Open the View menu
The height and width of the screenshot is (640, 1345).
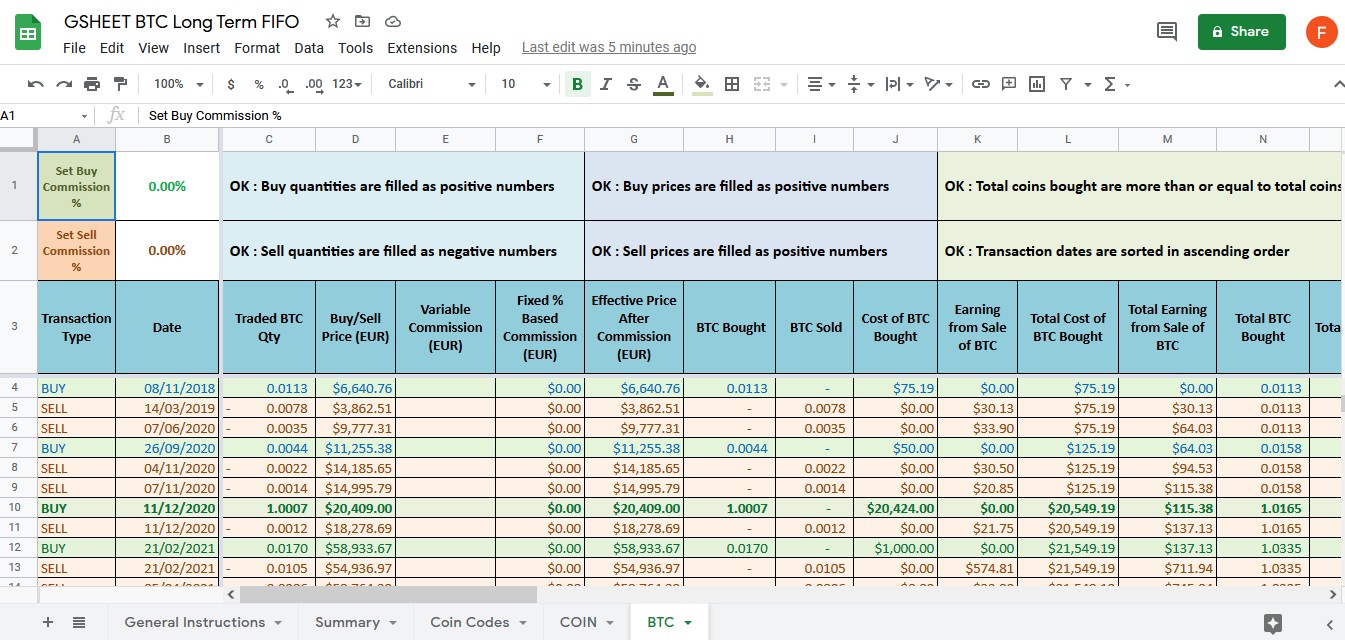pos(153,48)
